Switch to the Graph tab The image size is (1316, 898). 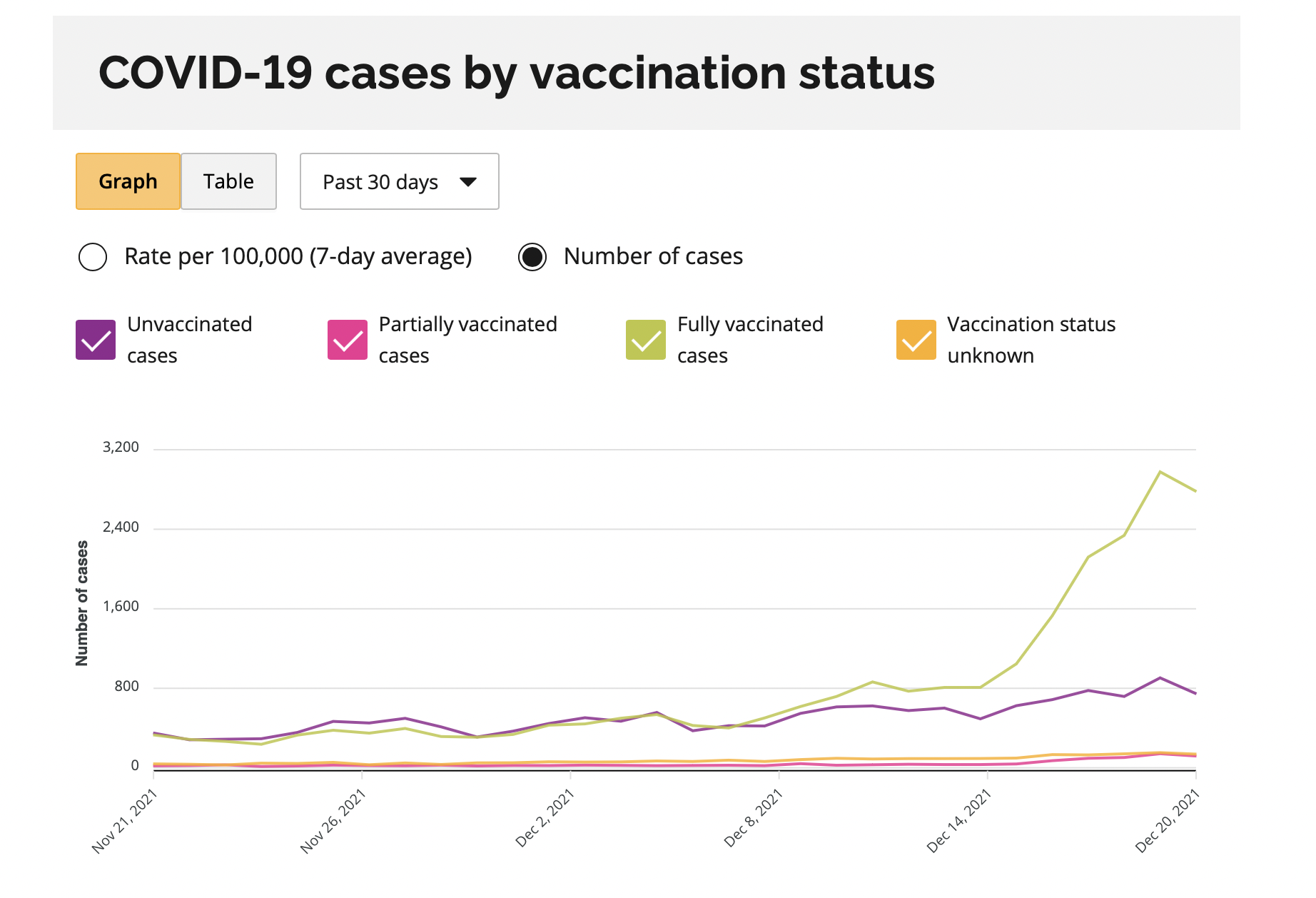point(128,181)
